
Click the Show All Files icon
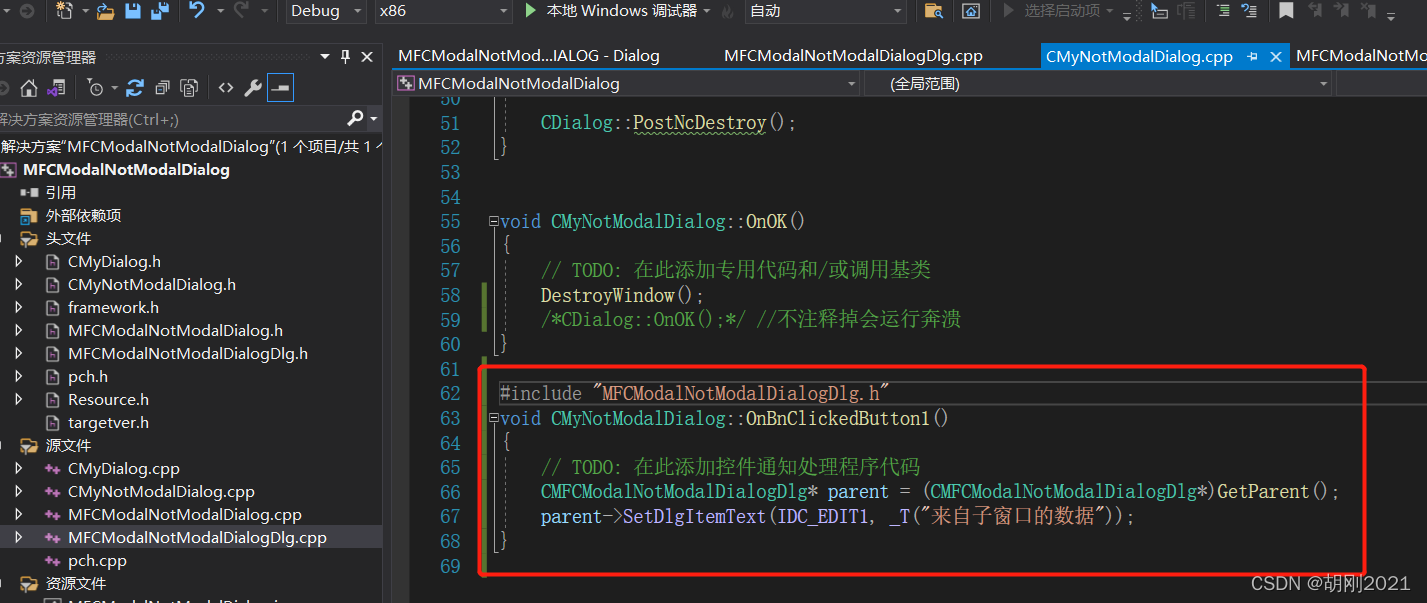click(190, 88)
